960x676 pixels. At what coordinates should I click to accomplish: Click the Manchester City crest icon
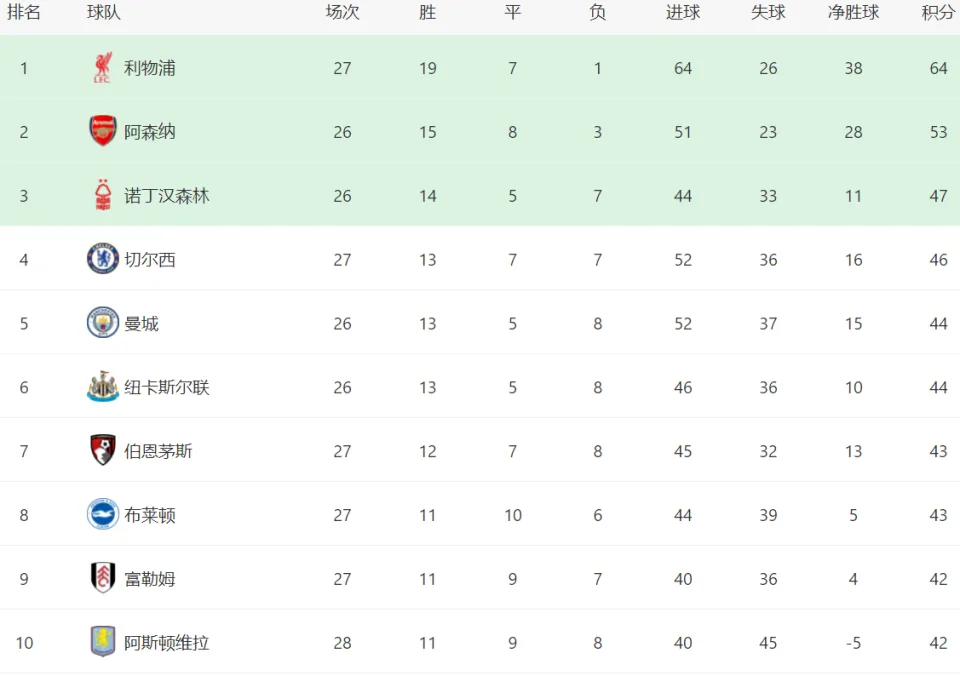click(103, 323)
